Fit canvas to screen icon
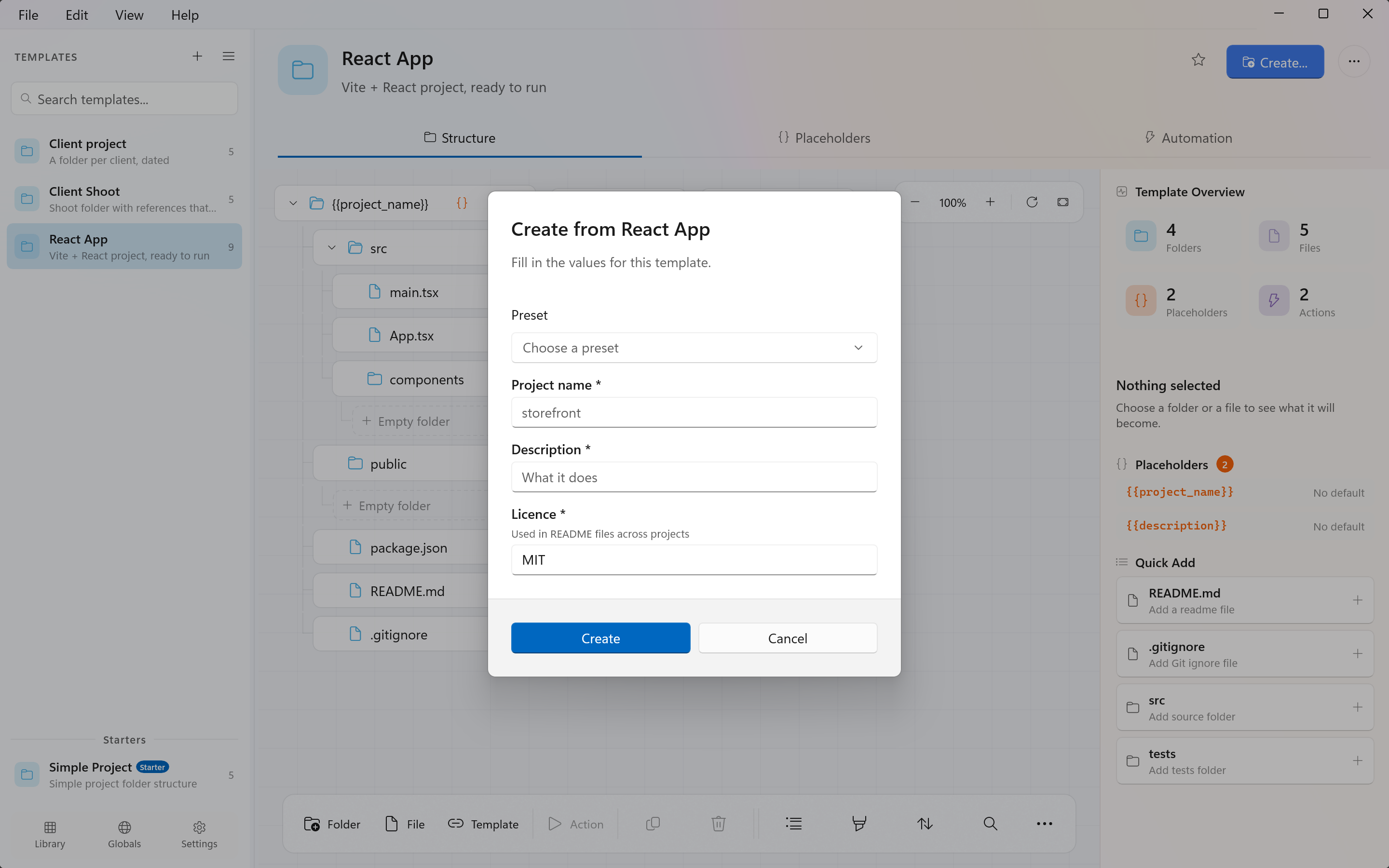Image resolution: width=1389 pixels, height=868 pixels. coord(1063,202)
